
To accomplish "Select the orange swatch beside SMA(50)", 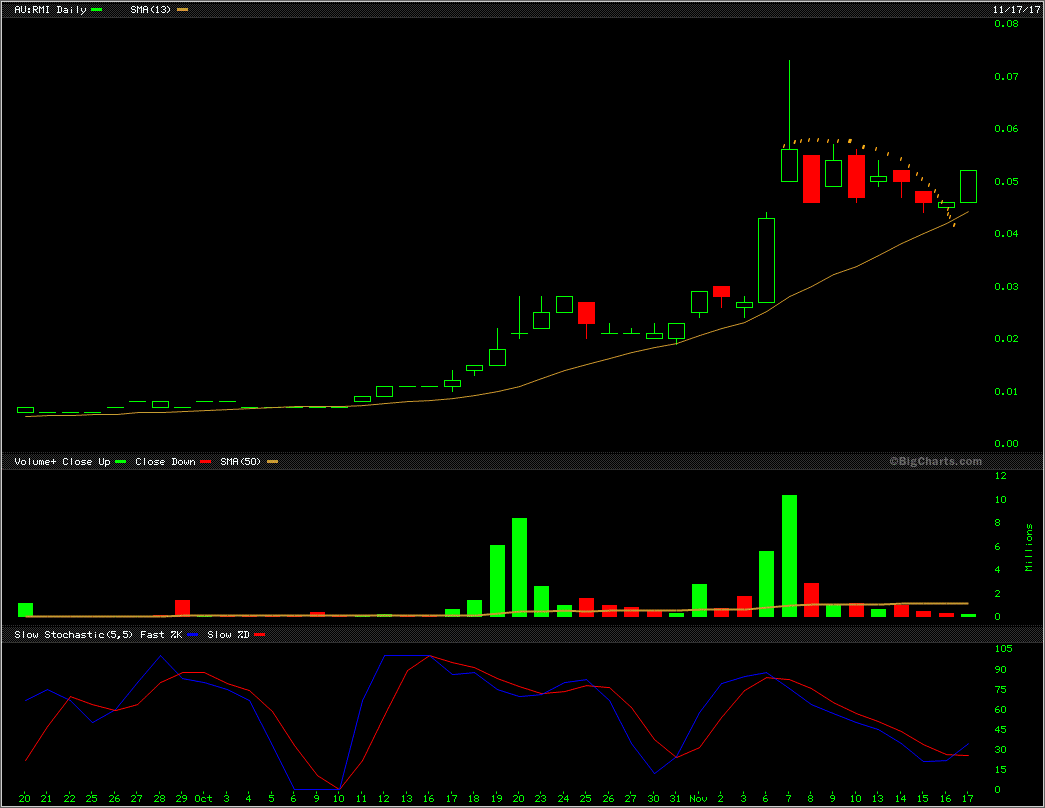I will (x=273, y=461).
